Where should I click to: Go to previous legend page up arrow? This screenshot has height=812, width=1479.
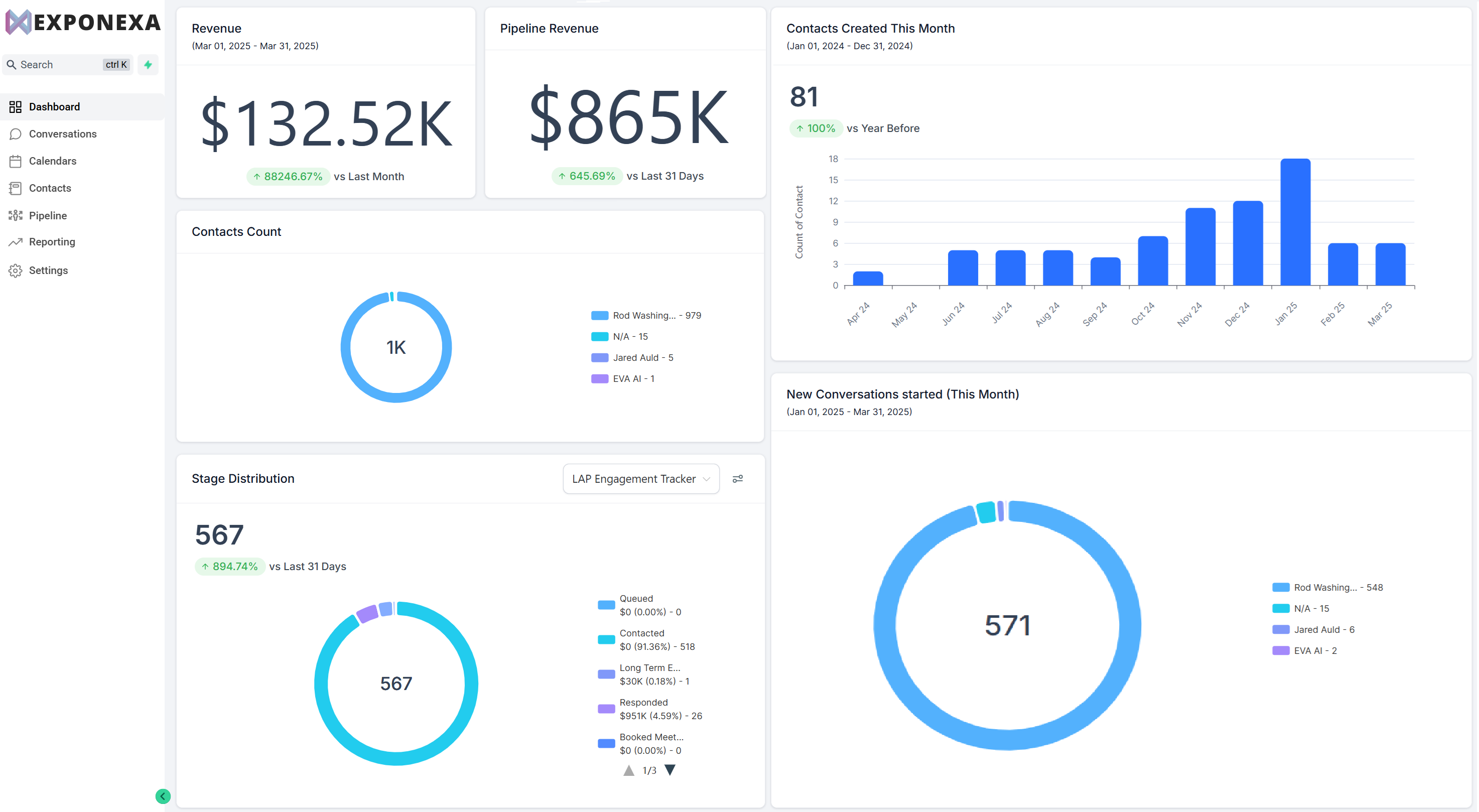coord(629,770)
